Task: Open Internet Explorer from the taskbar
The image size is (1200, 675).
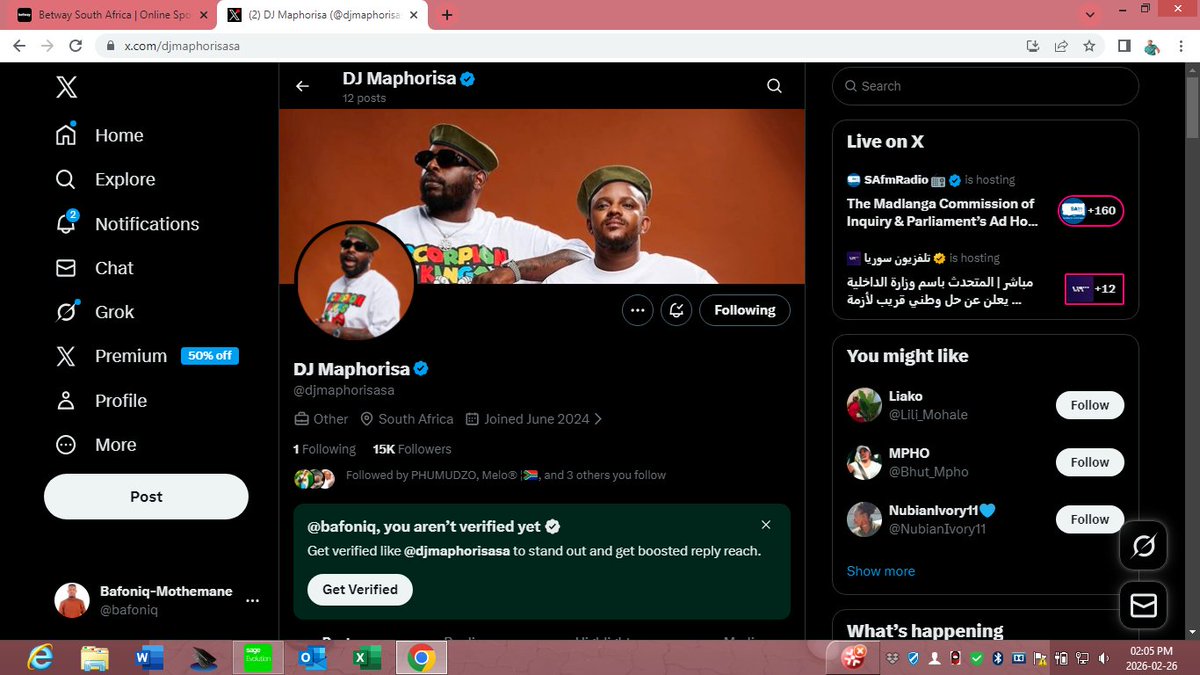Action: point(41,657)
